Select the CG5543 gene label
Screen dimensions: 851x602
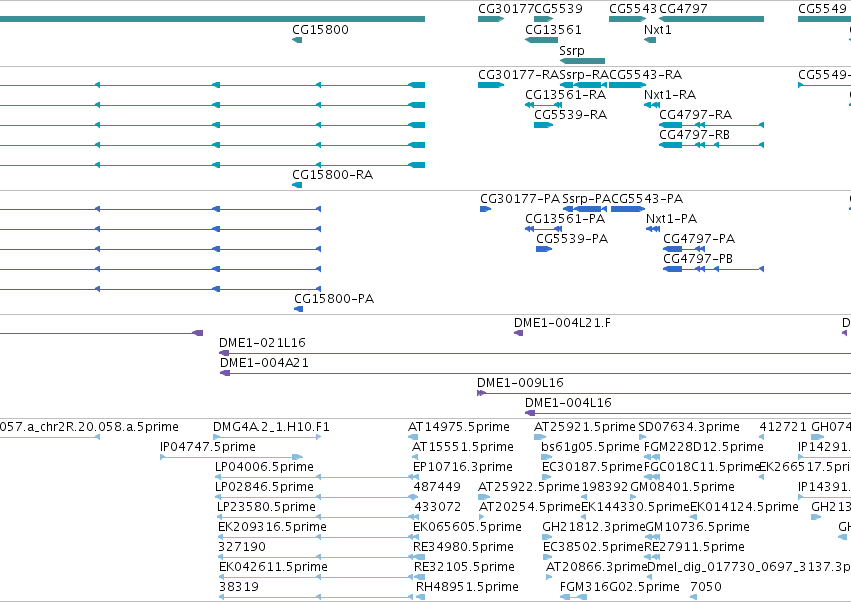tap(633, 9)
